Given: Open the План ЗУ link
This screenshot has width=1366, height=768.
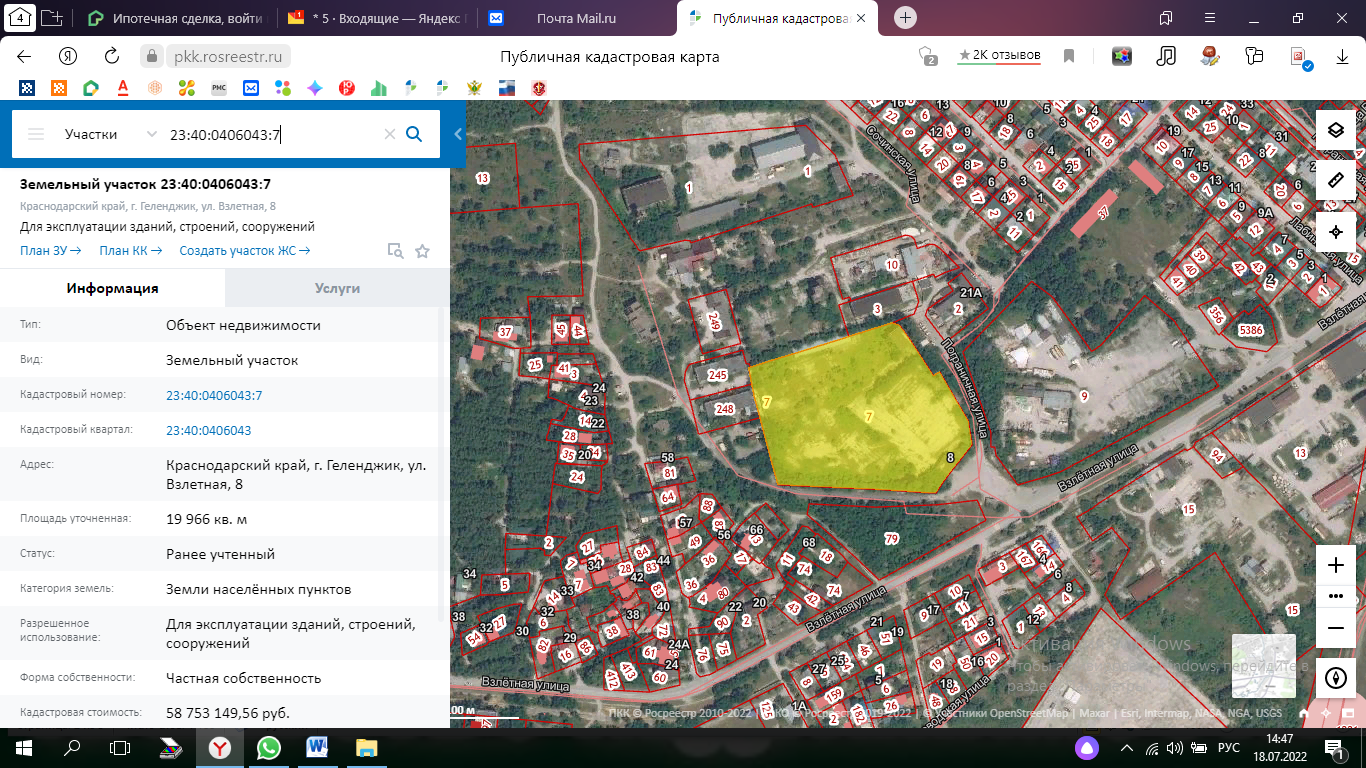Looking at the screenshot, I should click(x=50, y=251).
